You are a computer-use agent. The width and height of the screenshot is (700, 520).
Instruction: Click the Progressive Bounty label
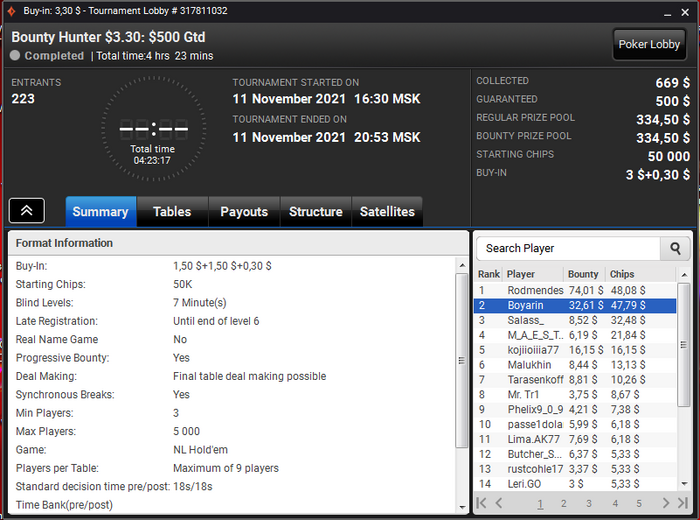[x=62, y=358]
